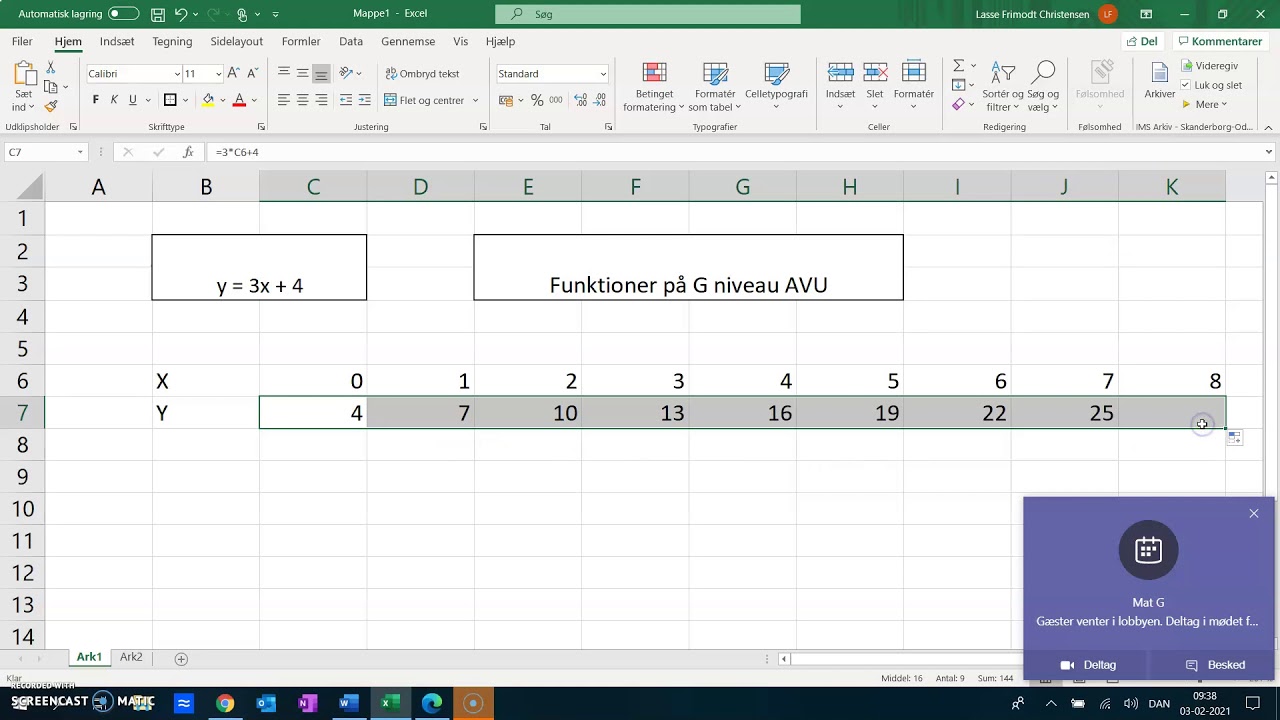The width and height of the screenshot is (1280, 720).
Task: Increase font size with the larger A icon
Action: click(233, 73)
